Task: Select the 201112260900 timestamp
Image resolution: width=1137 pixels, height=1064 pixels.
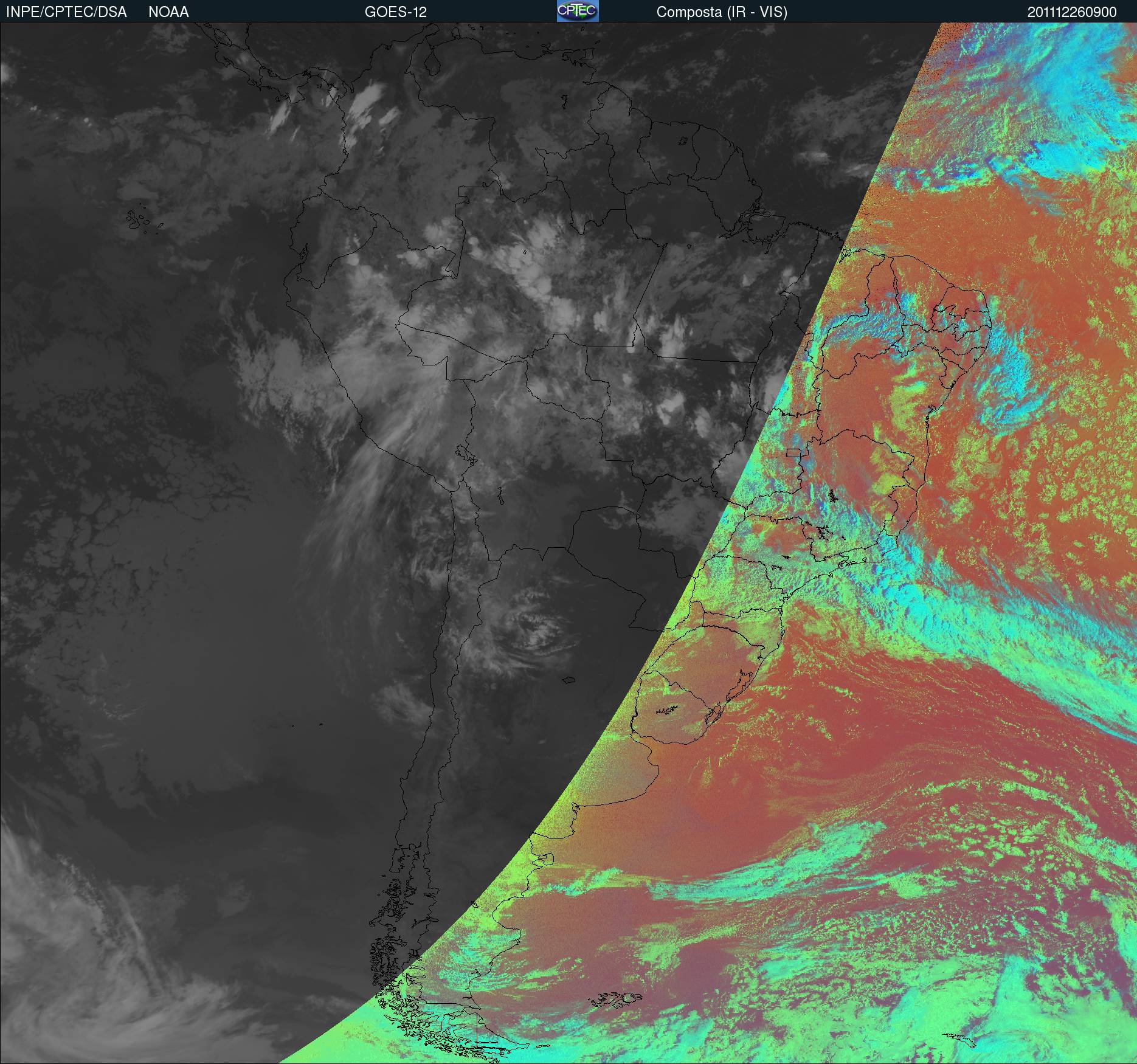Action: click(x=1072, y=12)
